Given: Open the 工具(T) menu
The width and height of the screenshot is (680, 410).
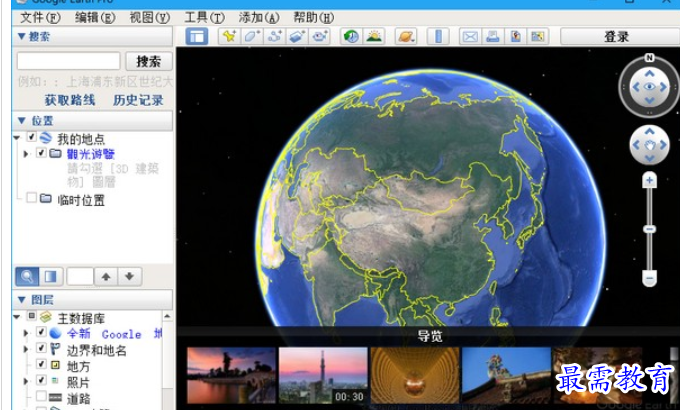Looking at the screenshot, I should [204, 17].
